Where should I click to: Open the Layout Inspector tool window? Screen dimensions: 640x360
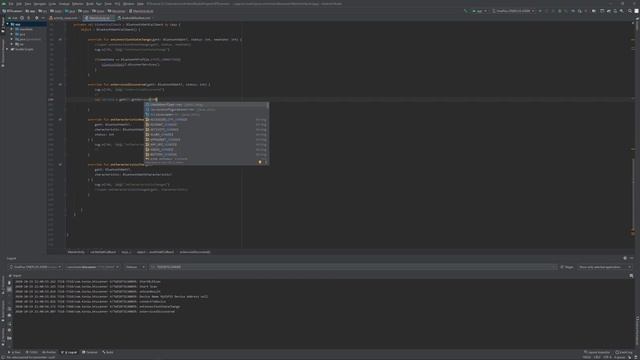(597, 352)
